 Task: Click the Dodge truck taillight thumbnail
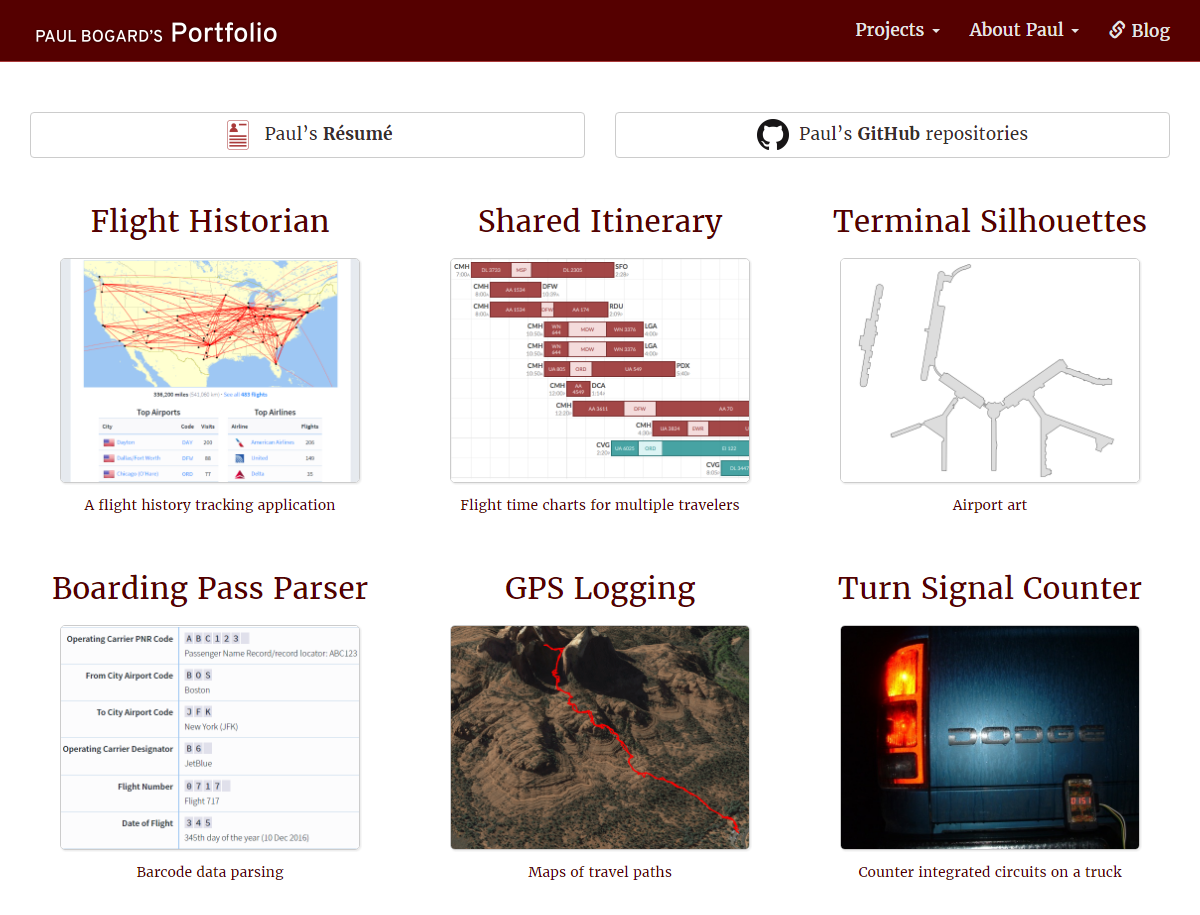coord(990,738)
